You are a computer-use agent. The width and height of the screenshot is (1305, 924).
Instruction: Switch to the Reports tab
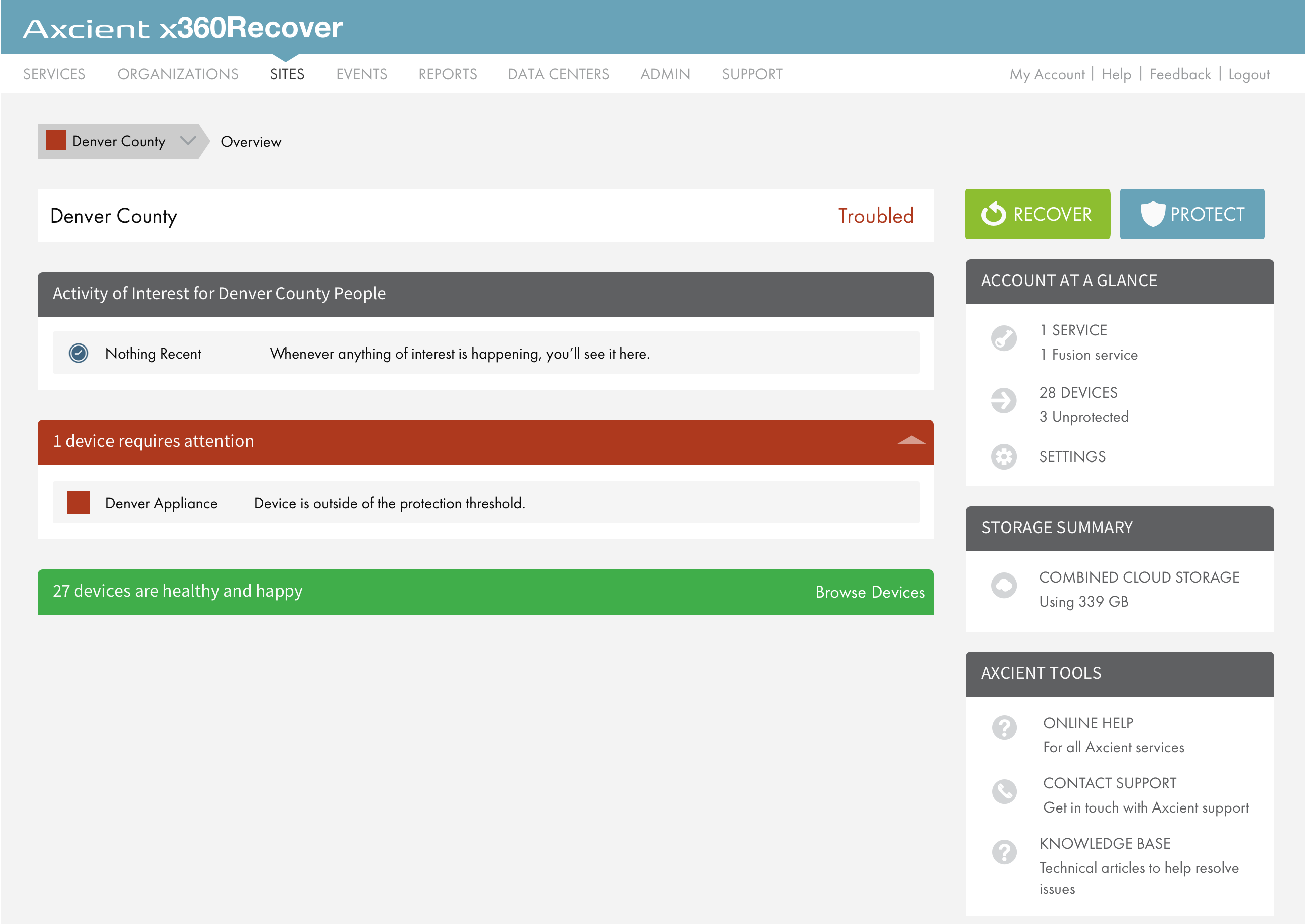pyautogui.click(x=448, y=74)
